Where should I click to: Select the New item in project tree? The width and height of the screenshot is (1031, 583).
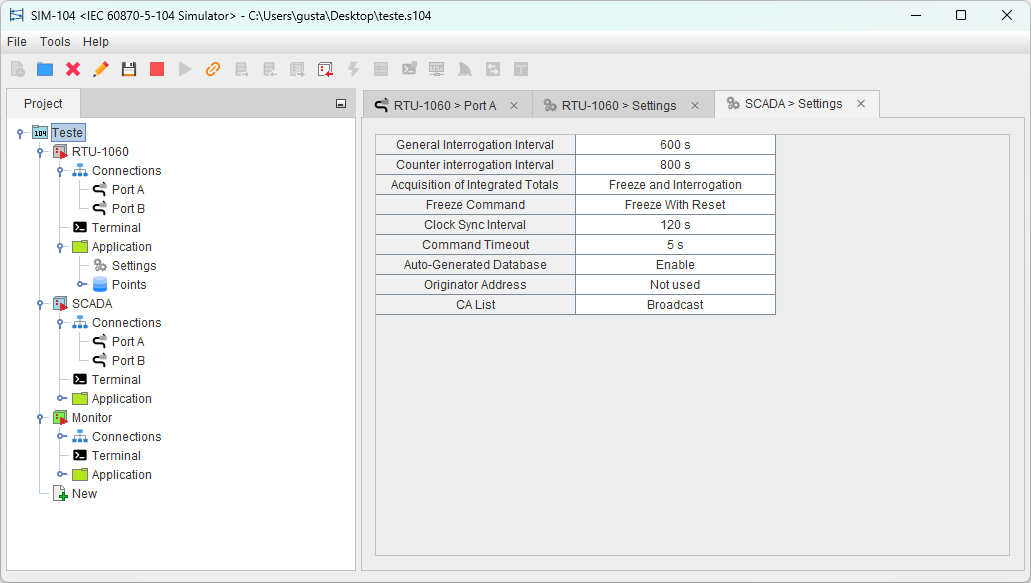click(84, 494)
